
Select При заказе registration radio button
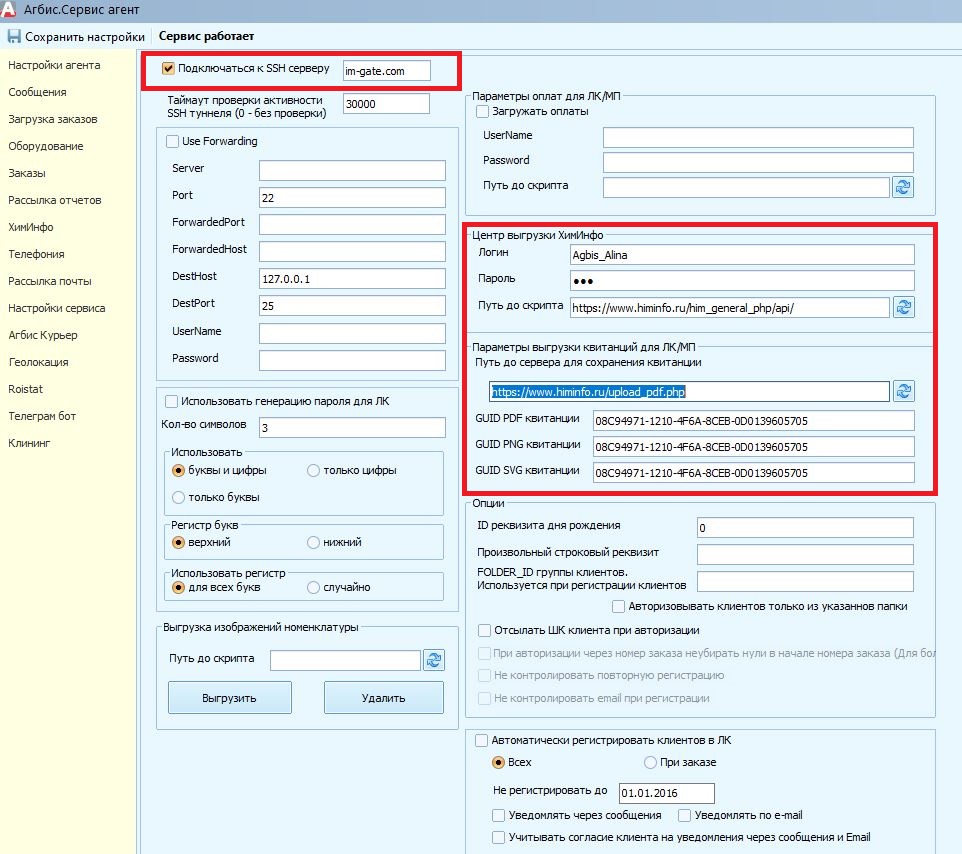coord(650,763)
